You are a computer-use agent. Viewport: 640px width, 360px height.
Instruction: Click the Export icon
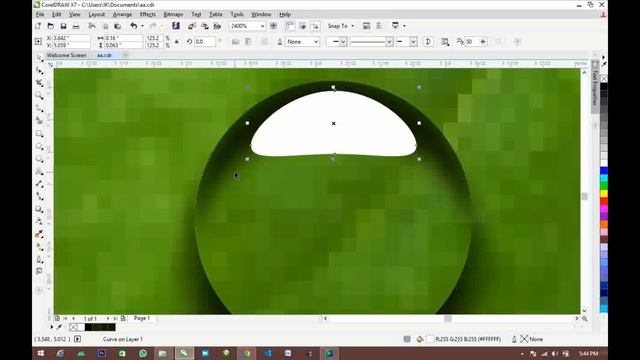(x=205, y=26)
